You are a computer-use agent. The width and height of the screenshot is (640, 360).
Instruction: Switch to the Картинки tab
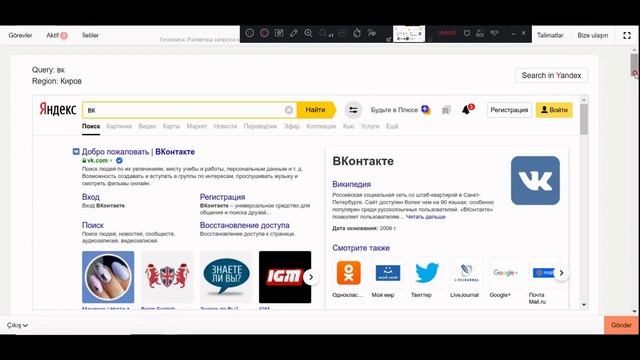(119, 126)
